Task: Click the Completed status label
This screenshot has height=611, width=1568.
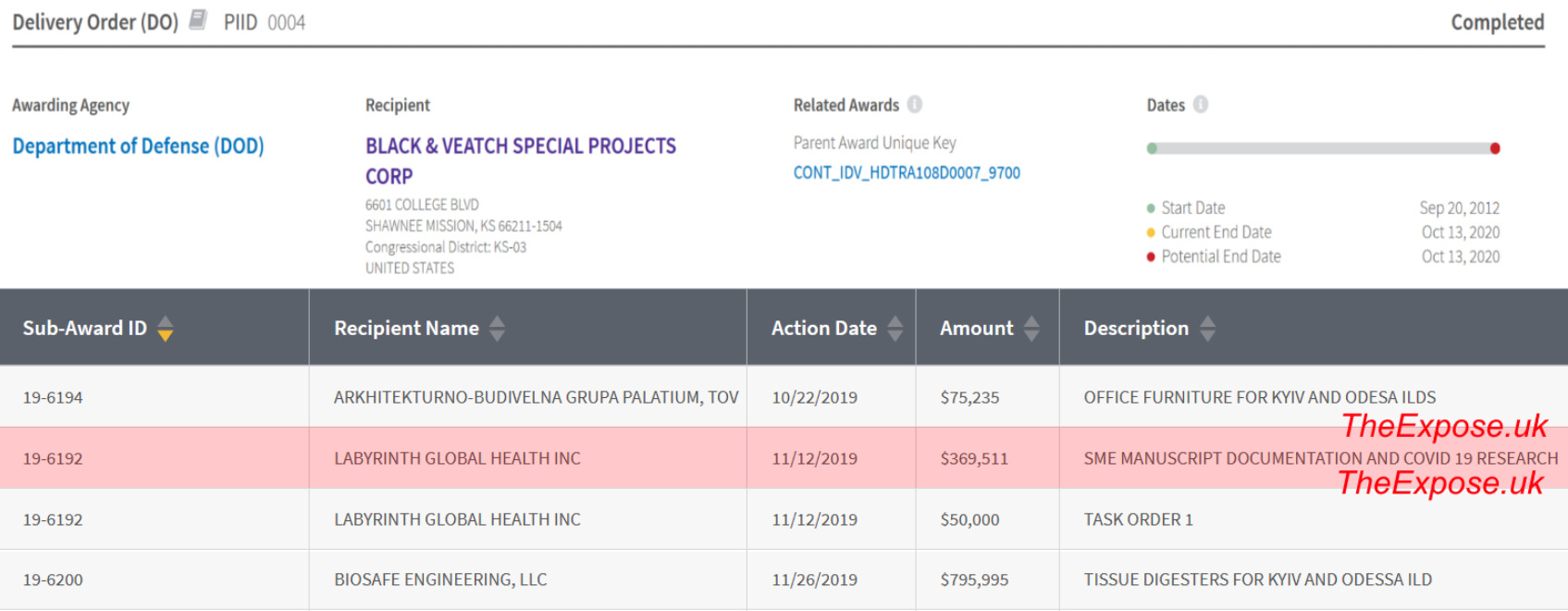Action: (1497, 22)
